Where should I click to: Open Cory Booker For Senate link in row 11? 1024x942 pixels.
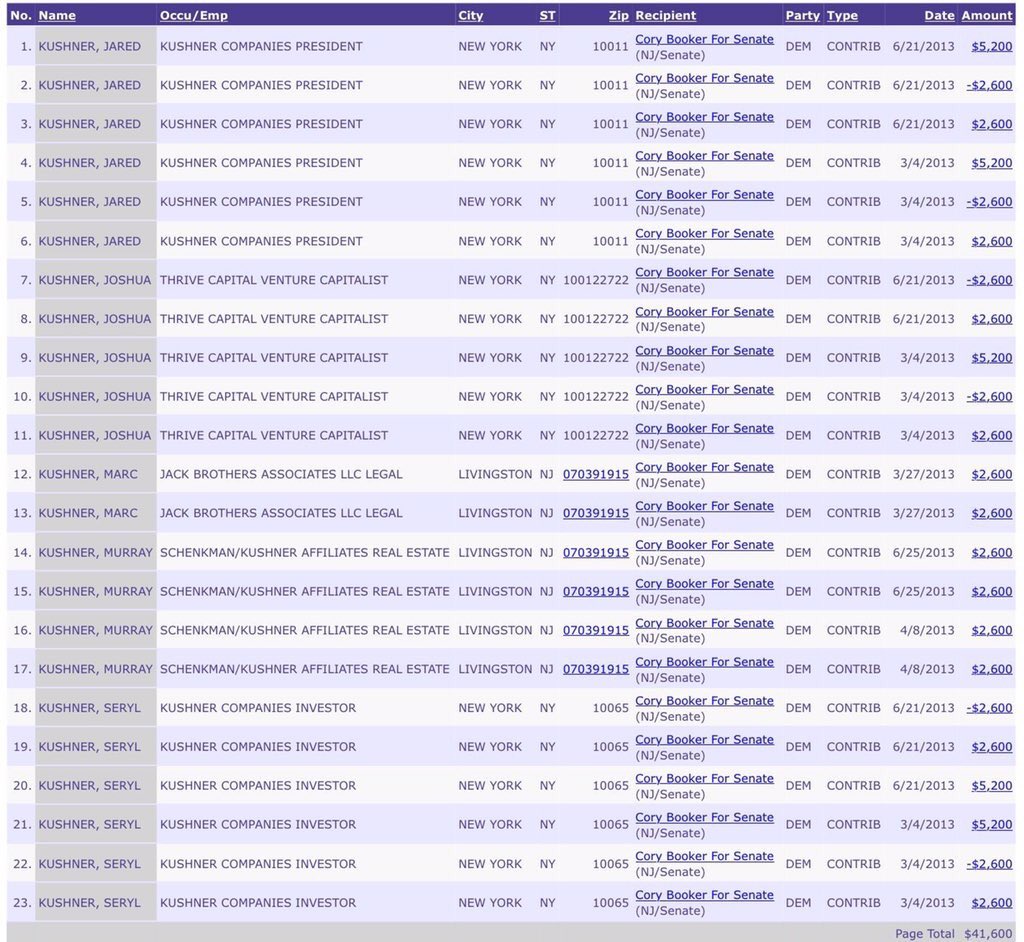point(704,428)
